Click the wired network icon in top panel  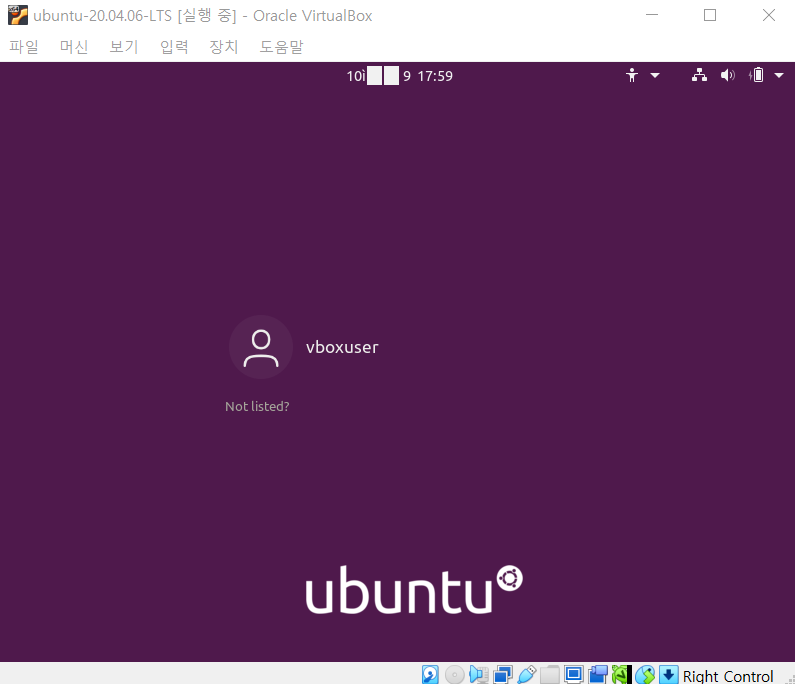coord(700,76)
